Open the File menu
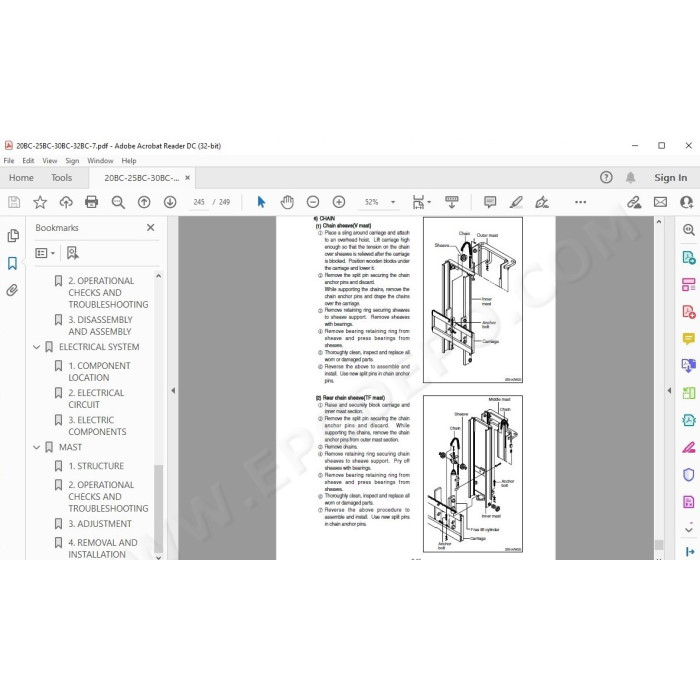The image size is (700, 700). tap(9, 161)
